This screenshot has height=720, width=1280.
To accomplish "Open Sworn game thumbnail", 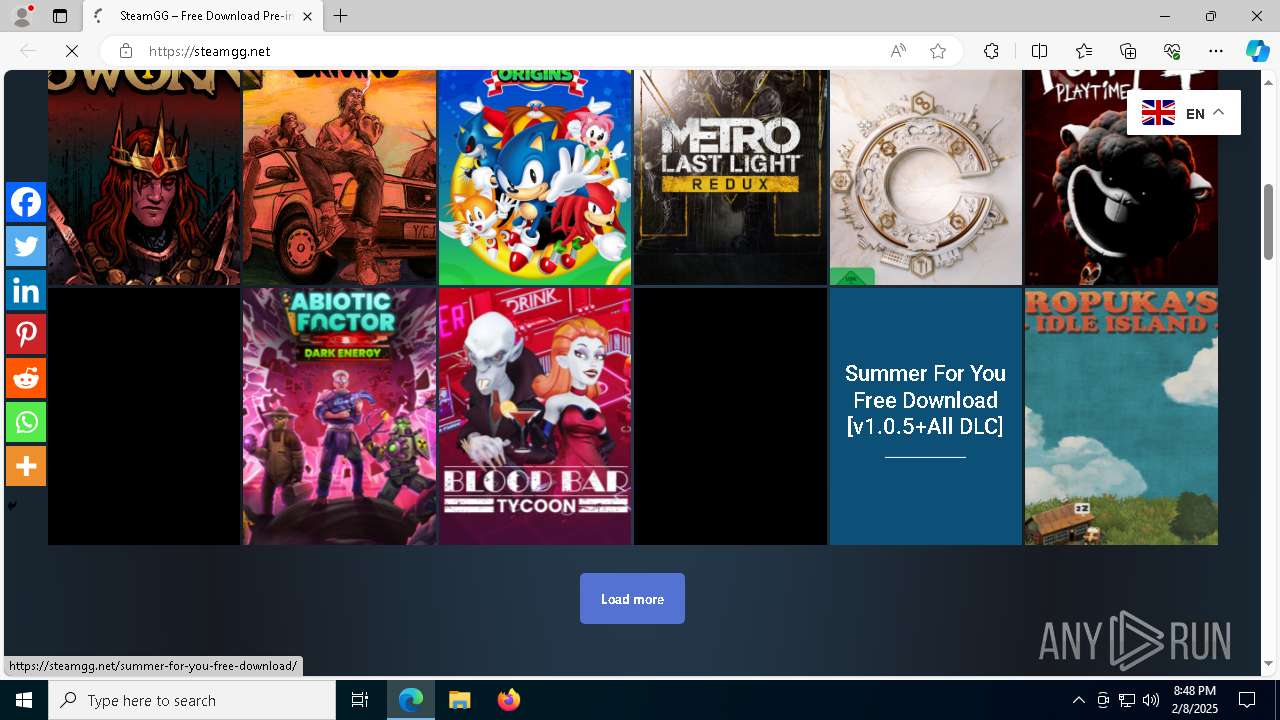I will pyautogui.click(x=144, y=178).
